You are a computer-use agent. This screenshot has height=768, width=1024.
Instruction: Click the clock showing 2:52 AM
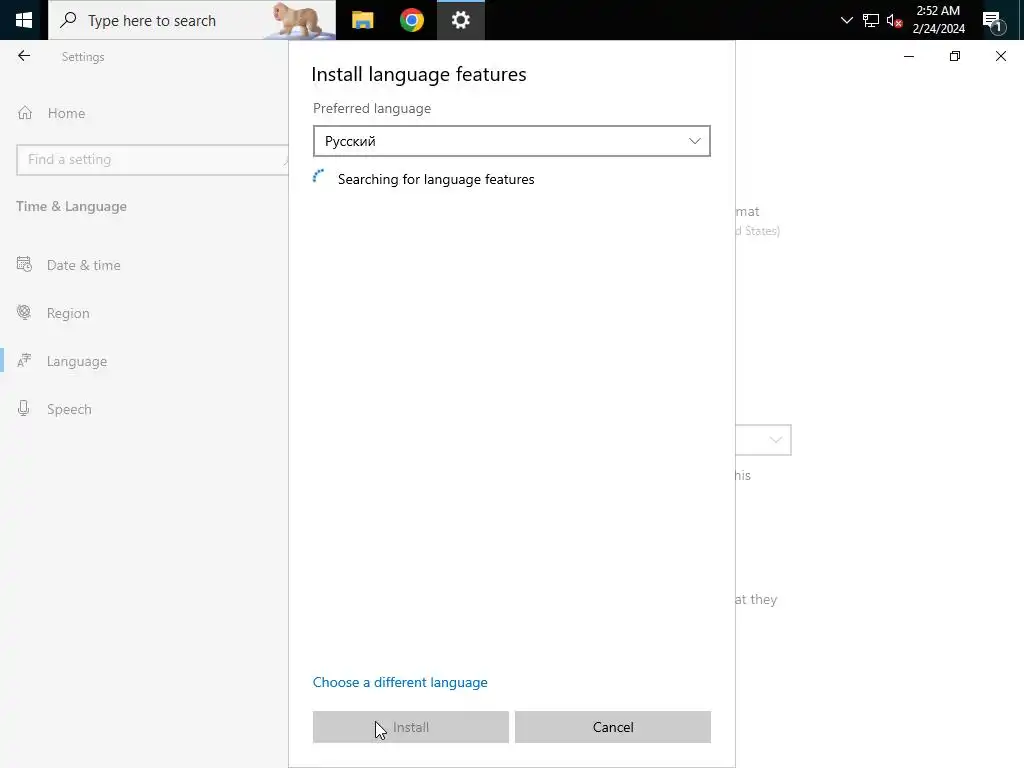(938, 20)
